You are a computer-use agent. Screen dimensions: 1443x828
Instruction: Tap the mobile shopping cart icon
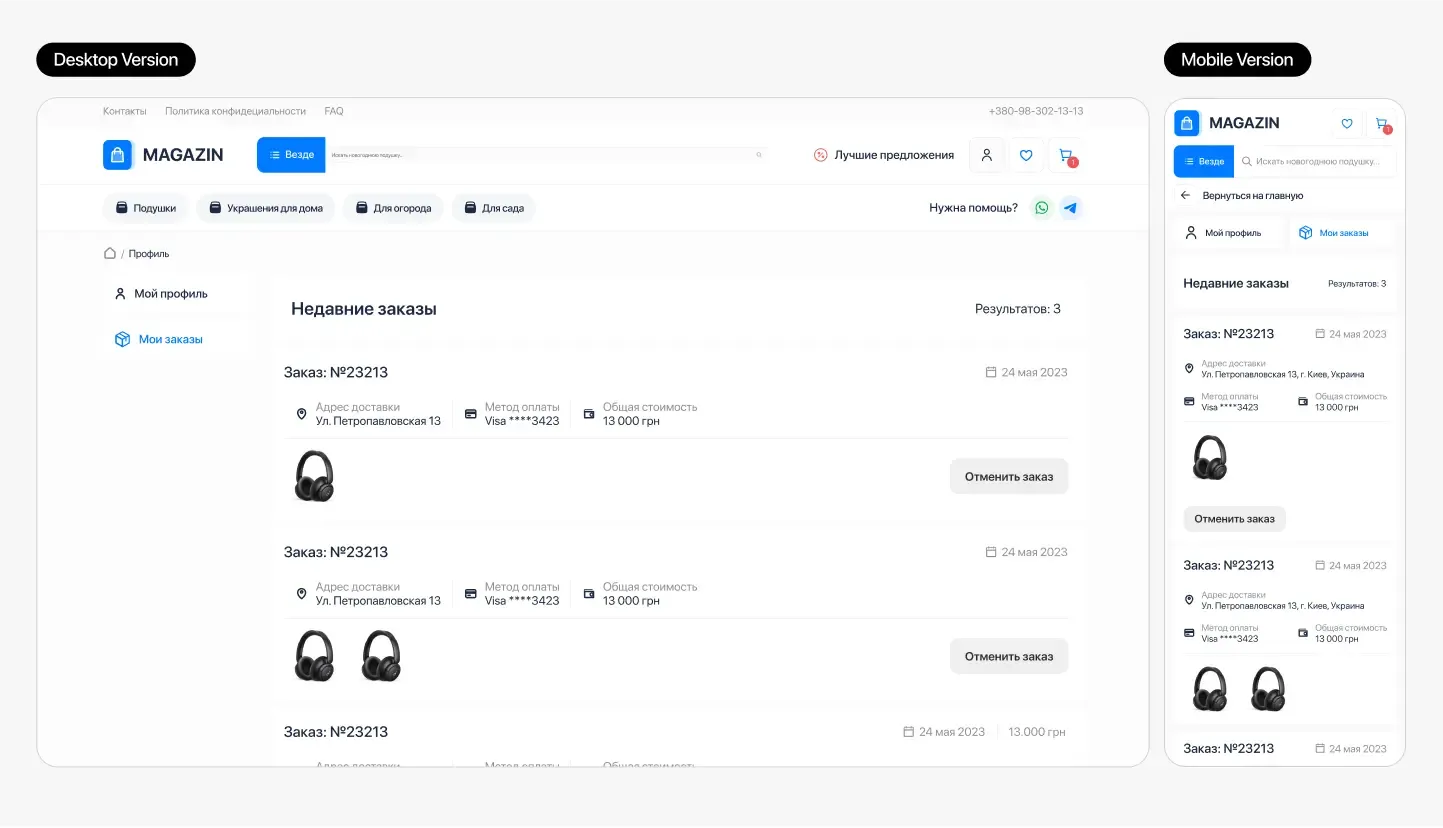[1382, 124]
